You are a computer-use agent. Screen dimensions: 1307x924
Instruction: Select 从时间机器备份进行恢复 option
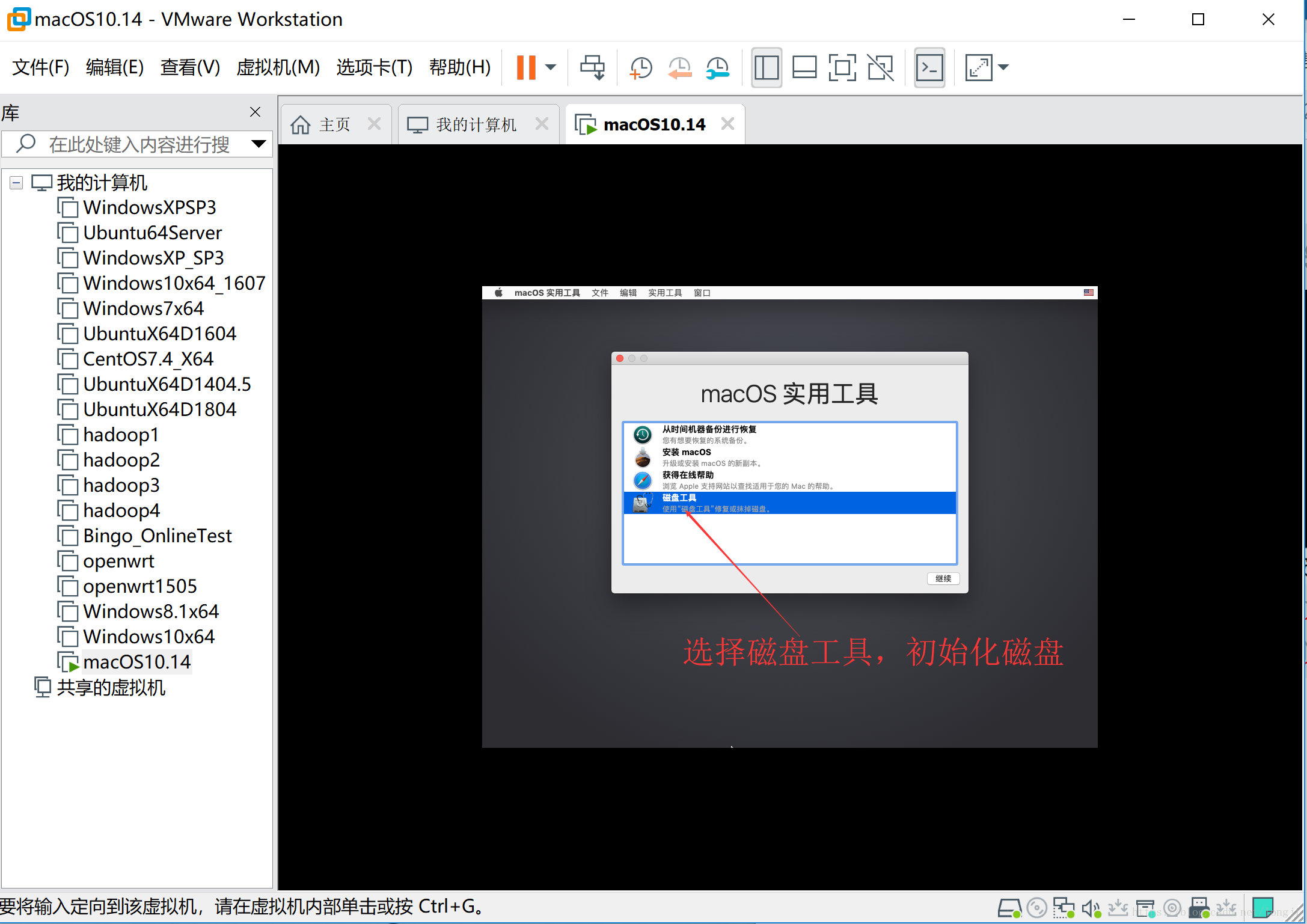(x=790, y=435)
